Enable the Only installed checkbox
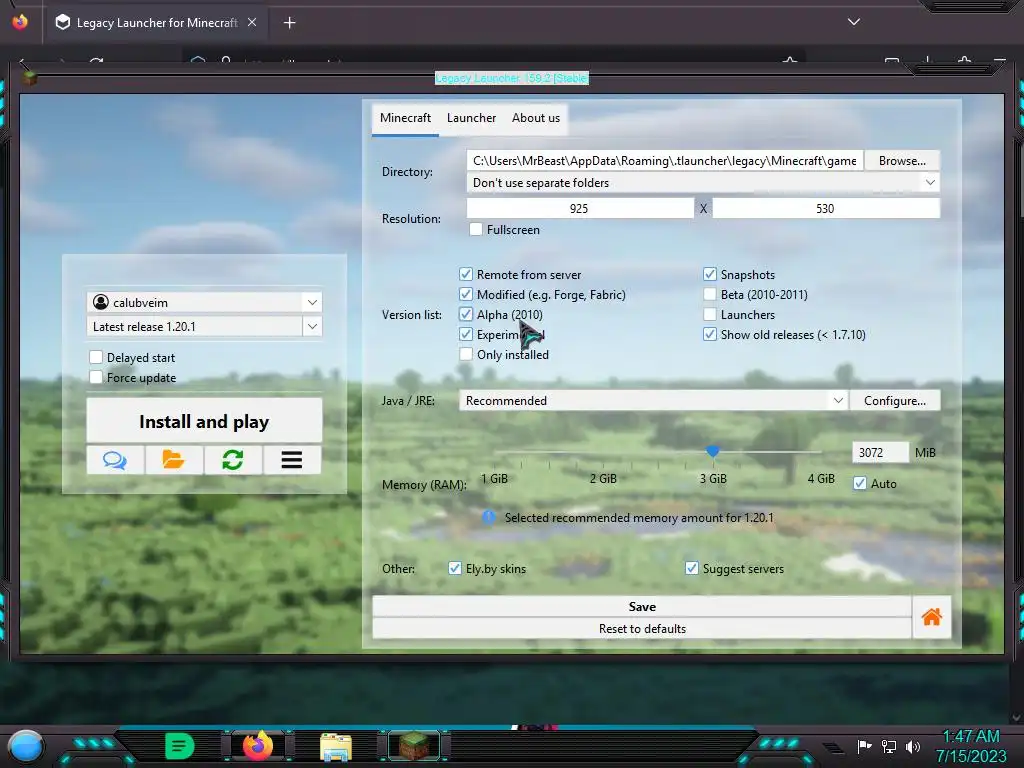The height and width of the screenshot is (768, 1024). 466,354
